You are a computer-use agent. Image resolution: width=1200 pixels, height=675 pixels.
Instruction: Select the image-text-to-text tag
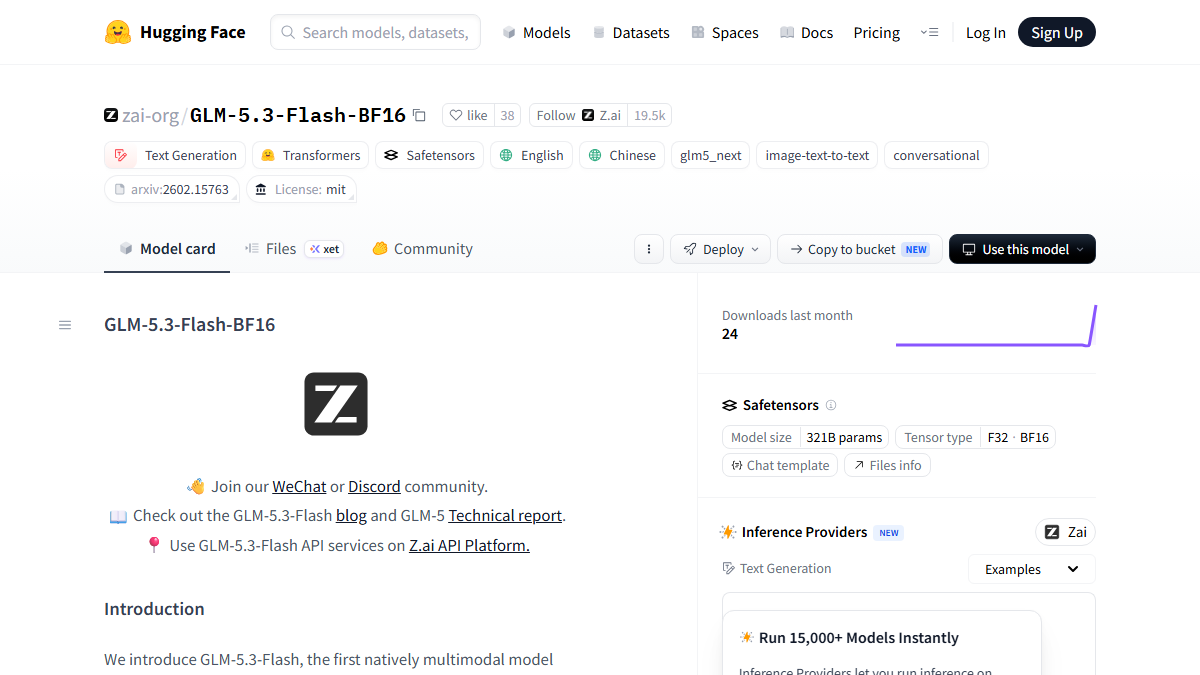tap(817, 155)
